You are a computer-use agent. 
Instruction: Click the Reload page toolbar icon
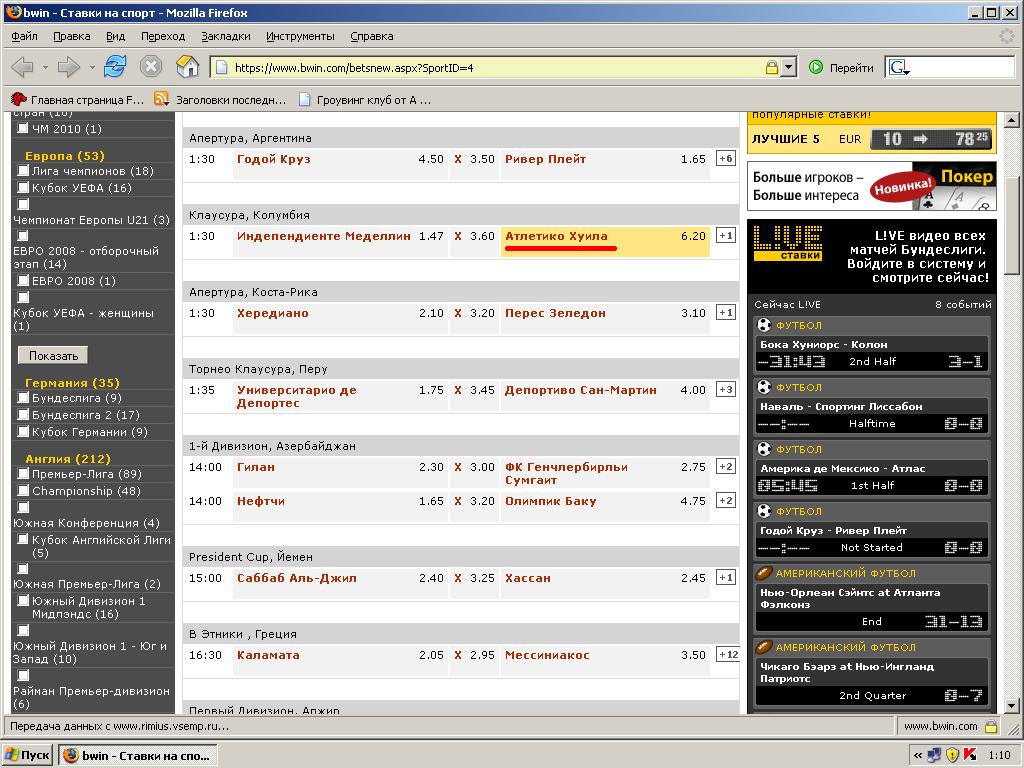click(115, 67)
